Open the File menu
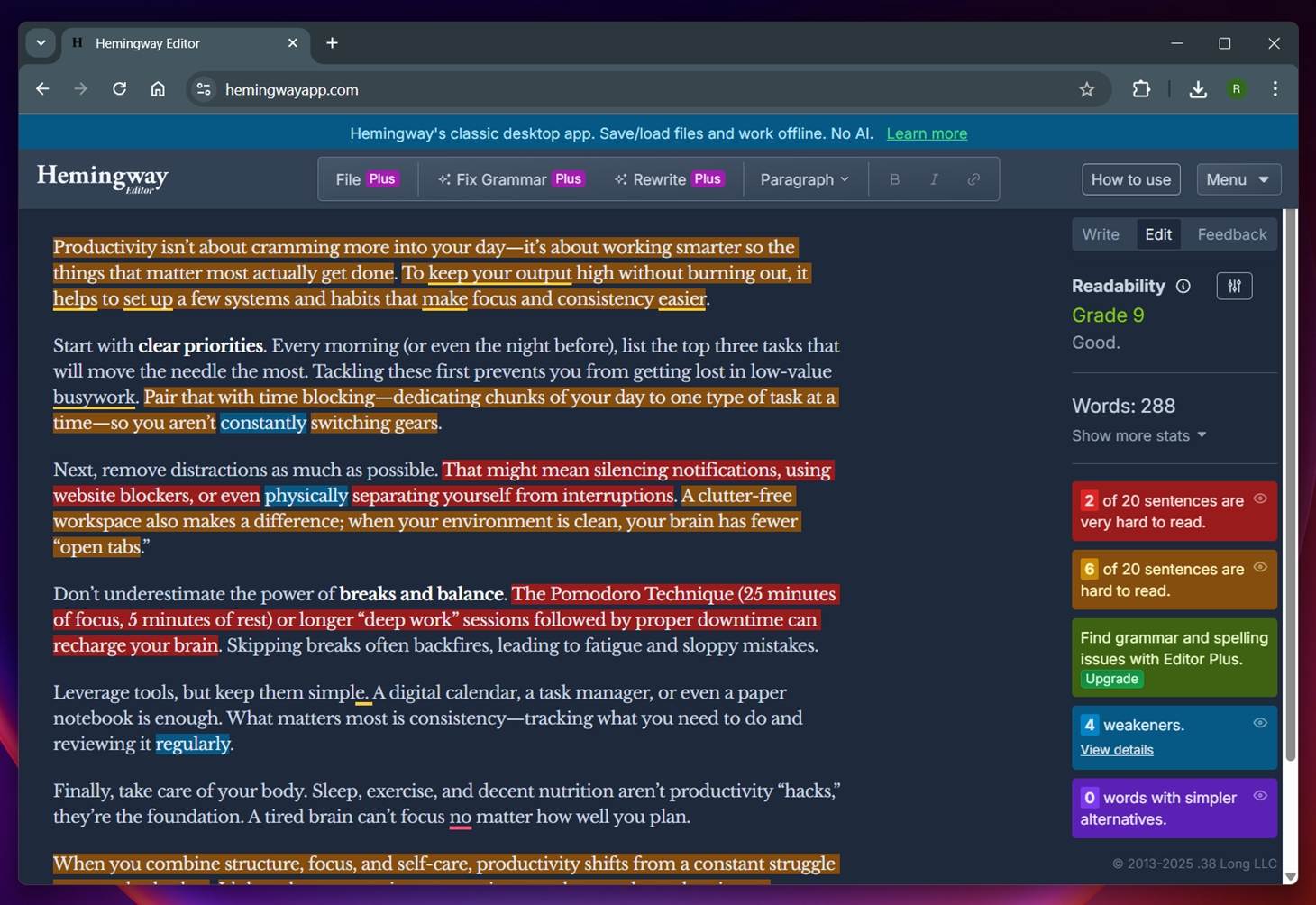 point(366,179)
